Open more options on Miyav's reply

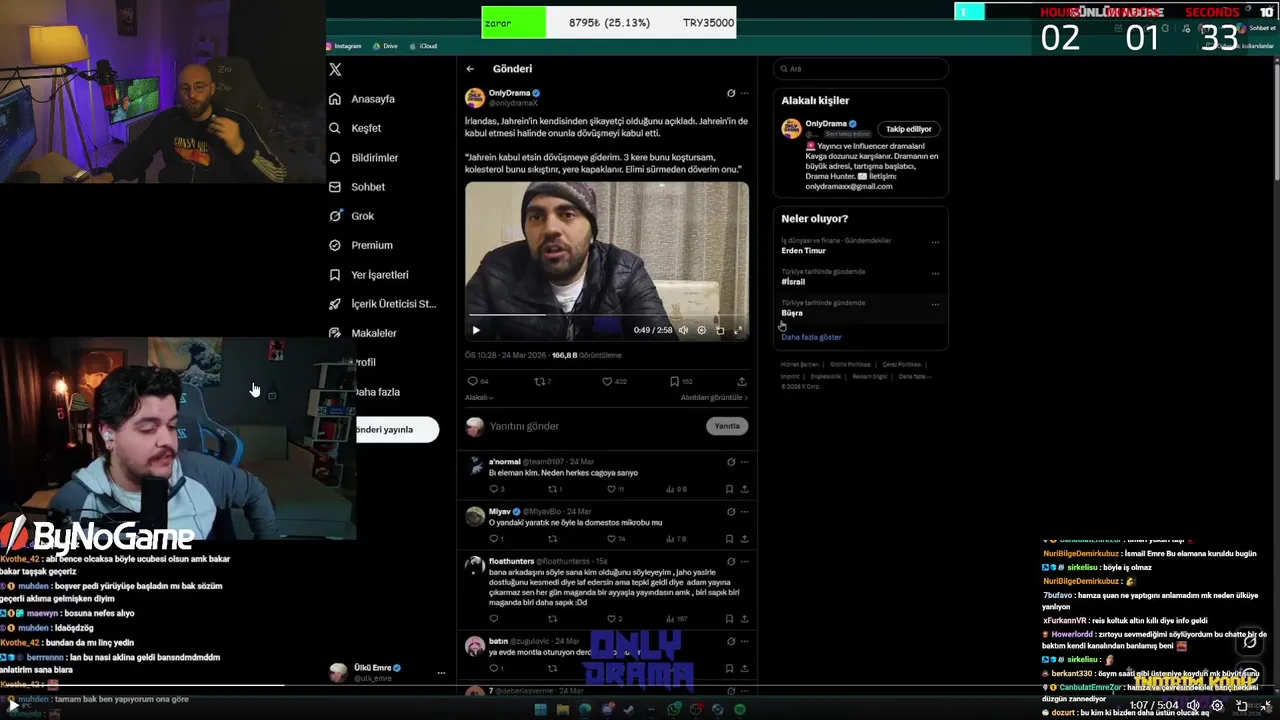[x=744, y=511]
